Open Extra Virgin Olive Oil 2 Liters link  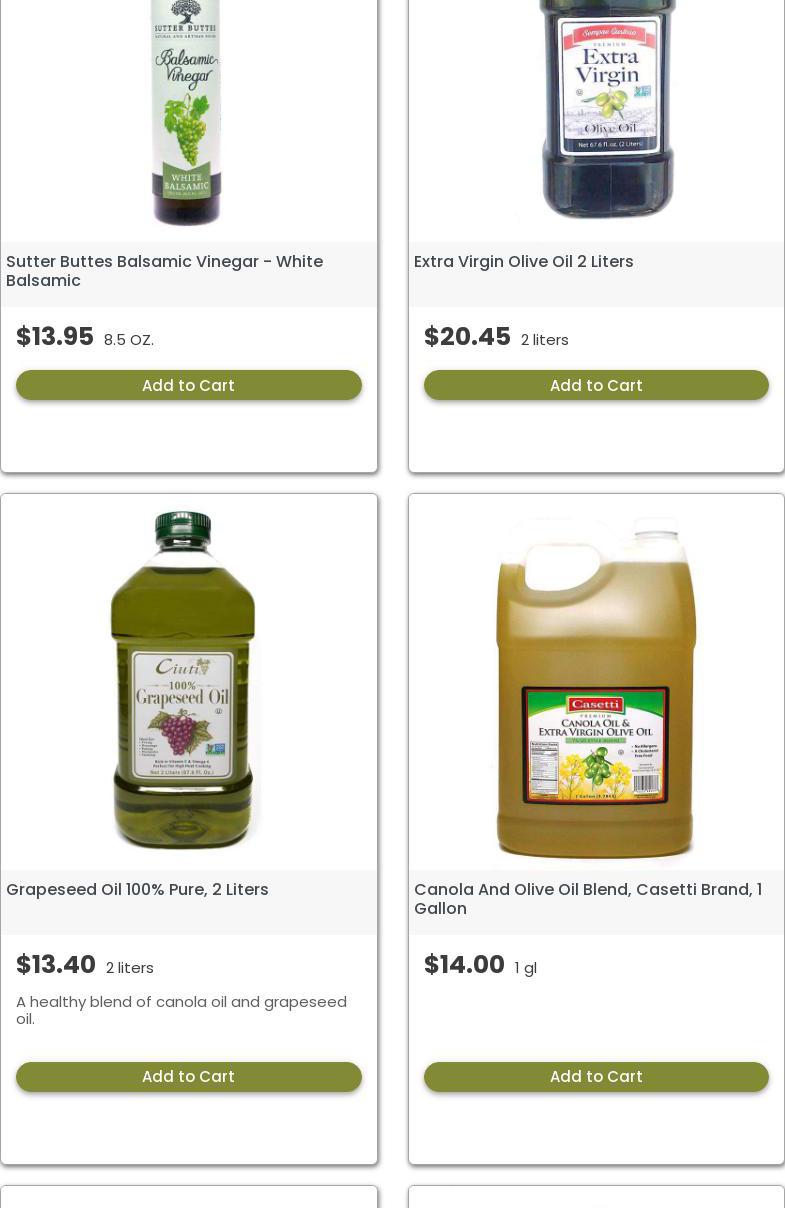[524, 261]
